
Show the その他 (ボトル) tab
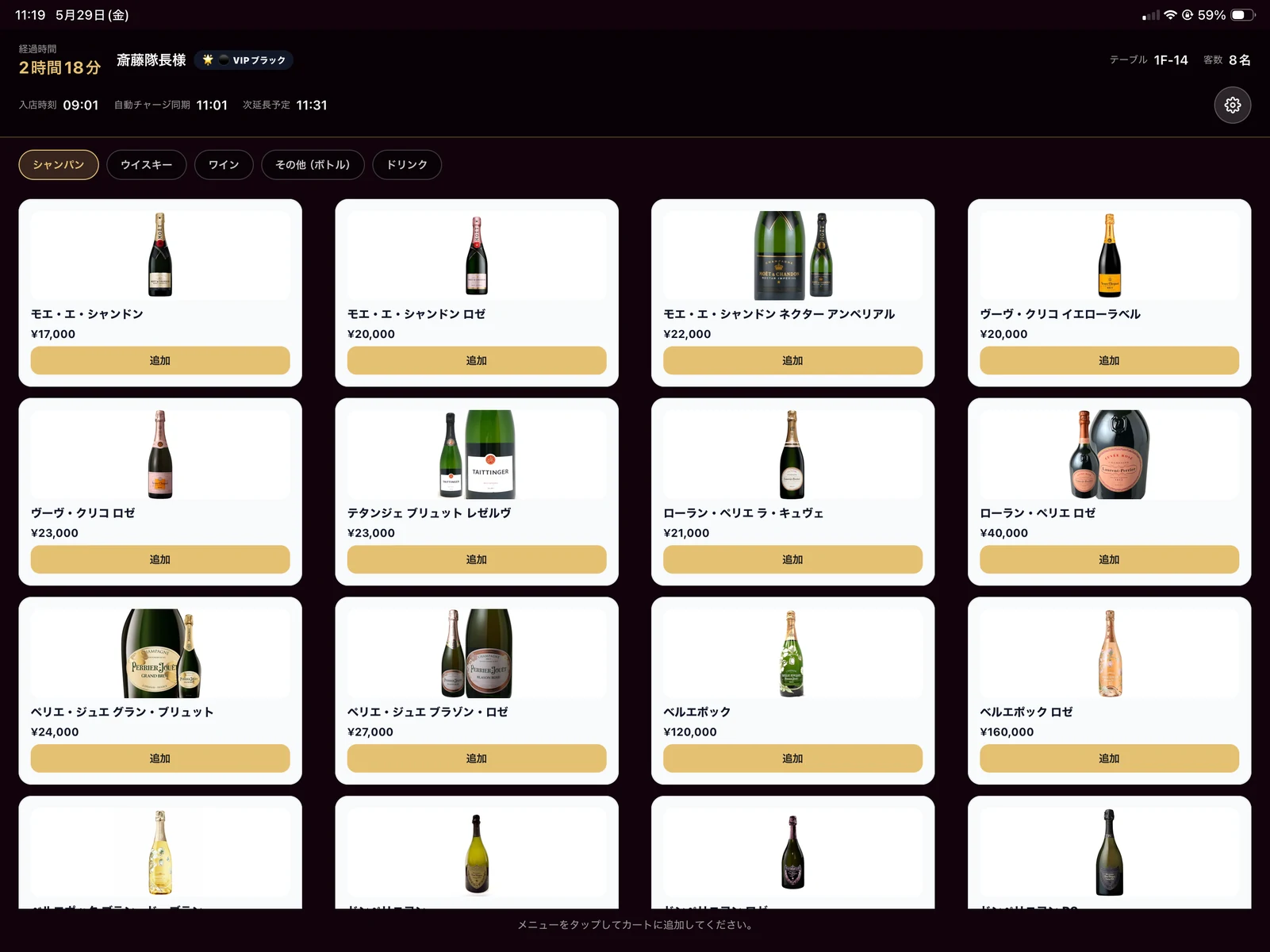coord(313,165)
